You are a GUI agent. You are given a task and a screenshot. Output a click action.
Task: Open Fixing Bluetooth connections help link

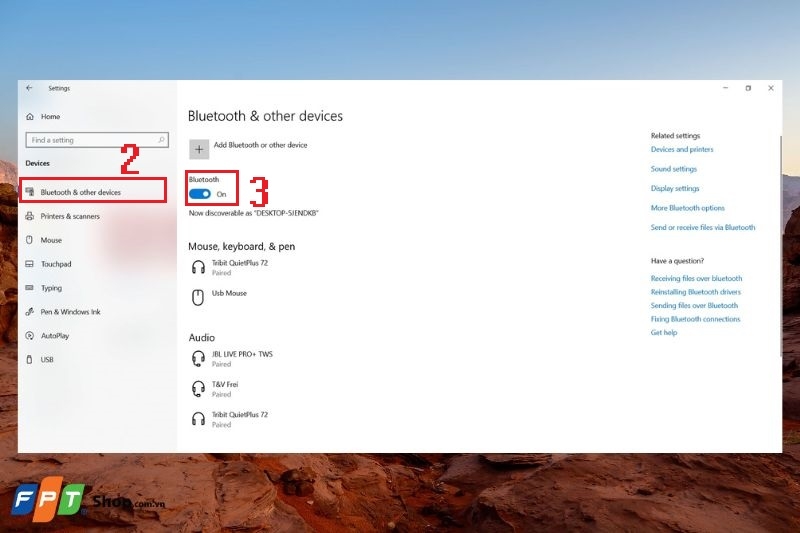click(x=695, y=319)
